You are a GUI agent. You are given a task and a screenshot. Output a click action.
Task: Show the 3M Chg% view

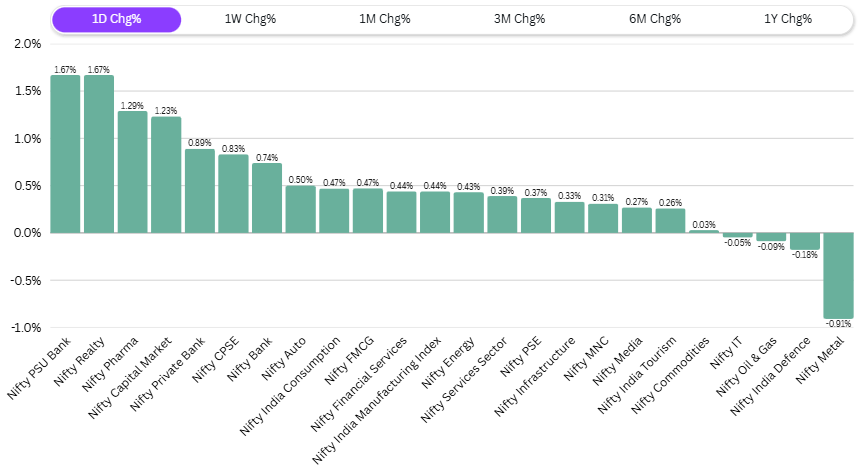[x=519, y=19]
